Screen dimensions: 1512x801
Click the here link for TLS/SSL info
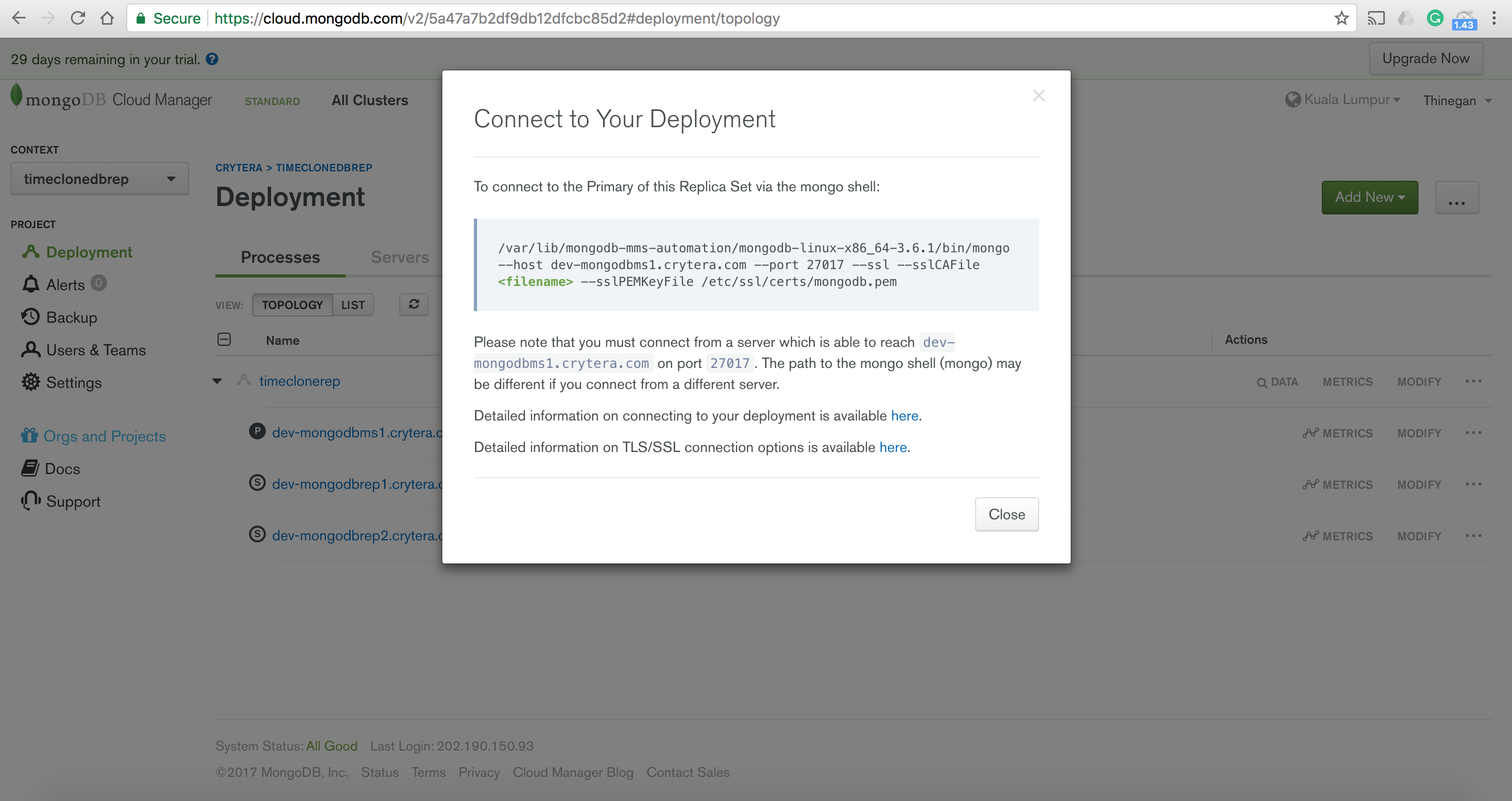tap(892, 447)
